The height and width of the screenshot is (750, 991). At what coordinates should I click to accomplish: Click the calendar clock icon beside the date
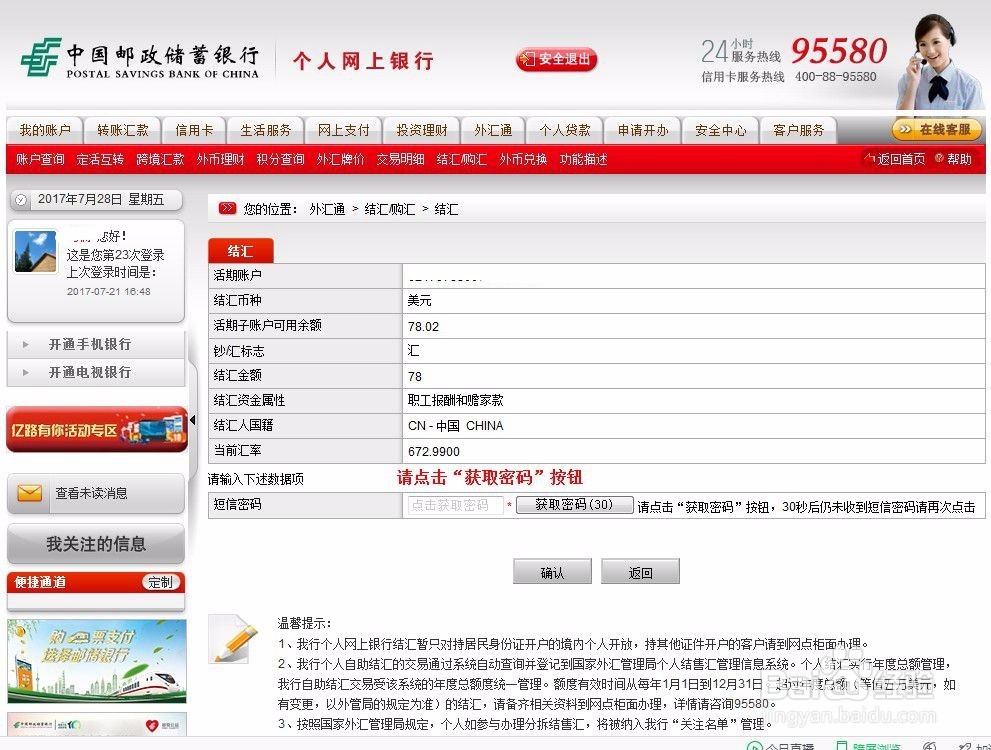pos(21,199)
